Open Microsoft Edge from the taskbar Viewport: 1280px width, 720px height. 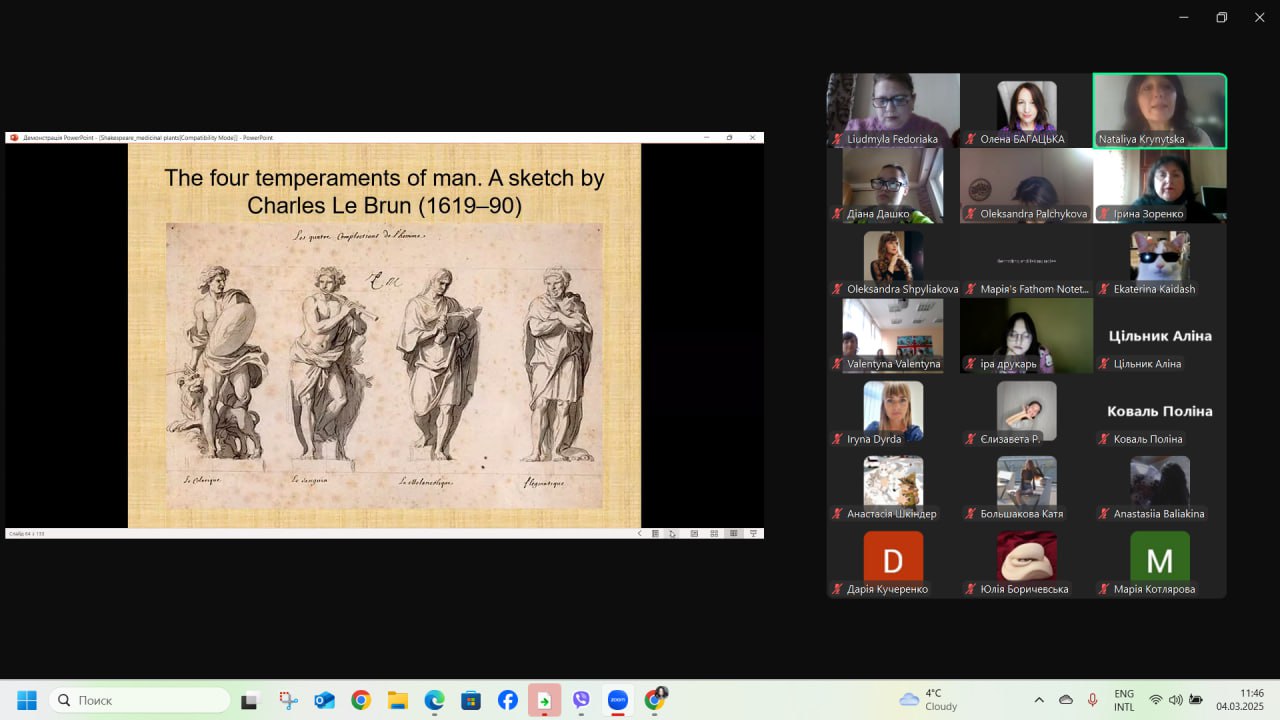(x=434, y=700)
